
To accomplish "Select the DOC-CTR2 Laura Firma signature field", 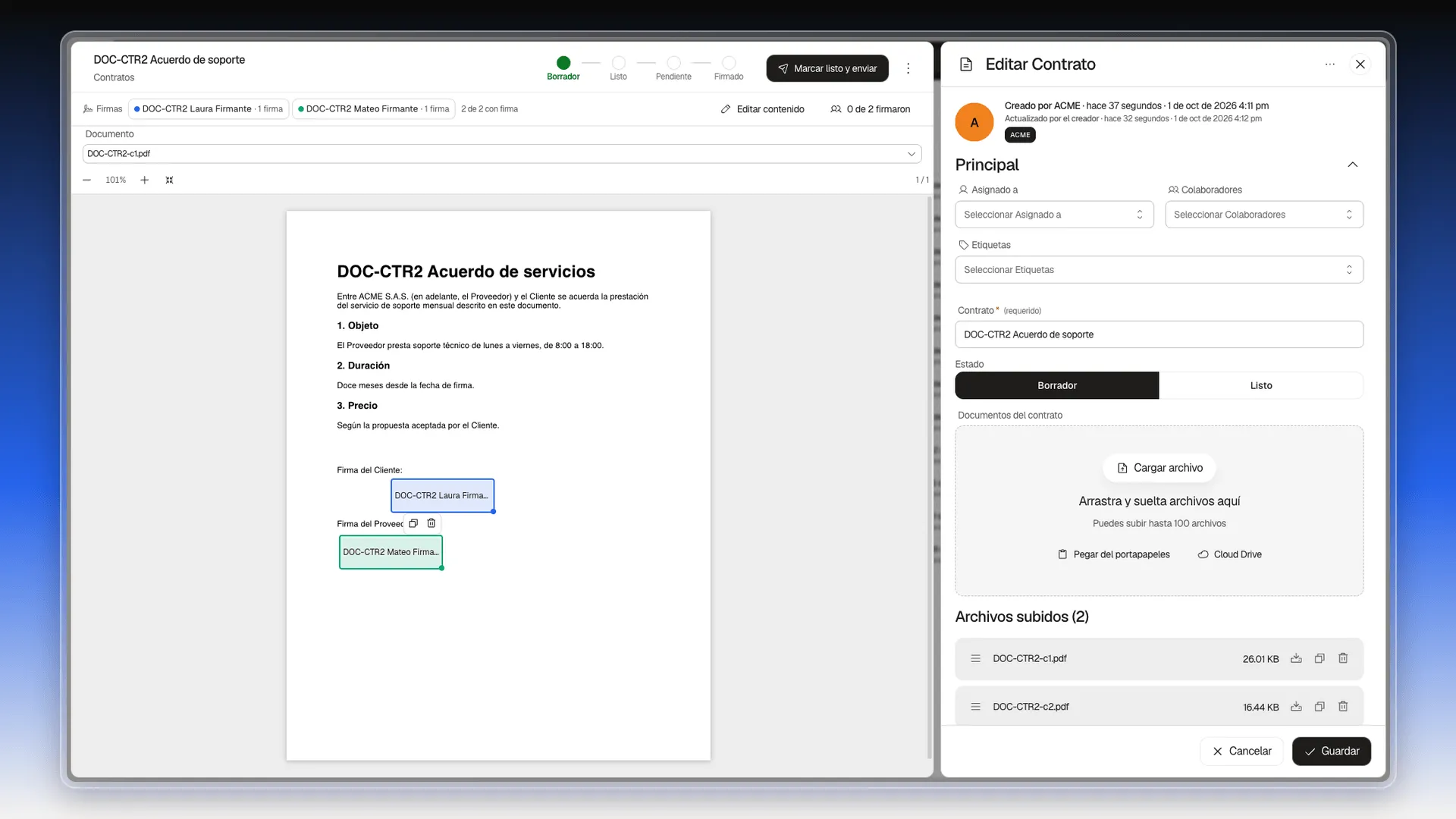I will pyautogui.click(x=442, y=495).
